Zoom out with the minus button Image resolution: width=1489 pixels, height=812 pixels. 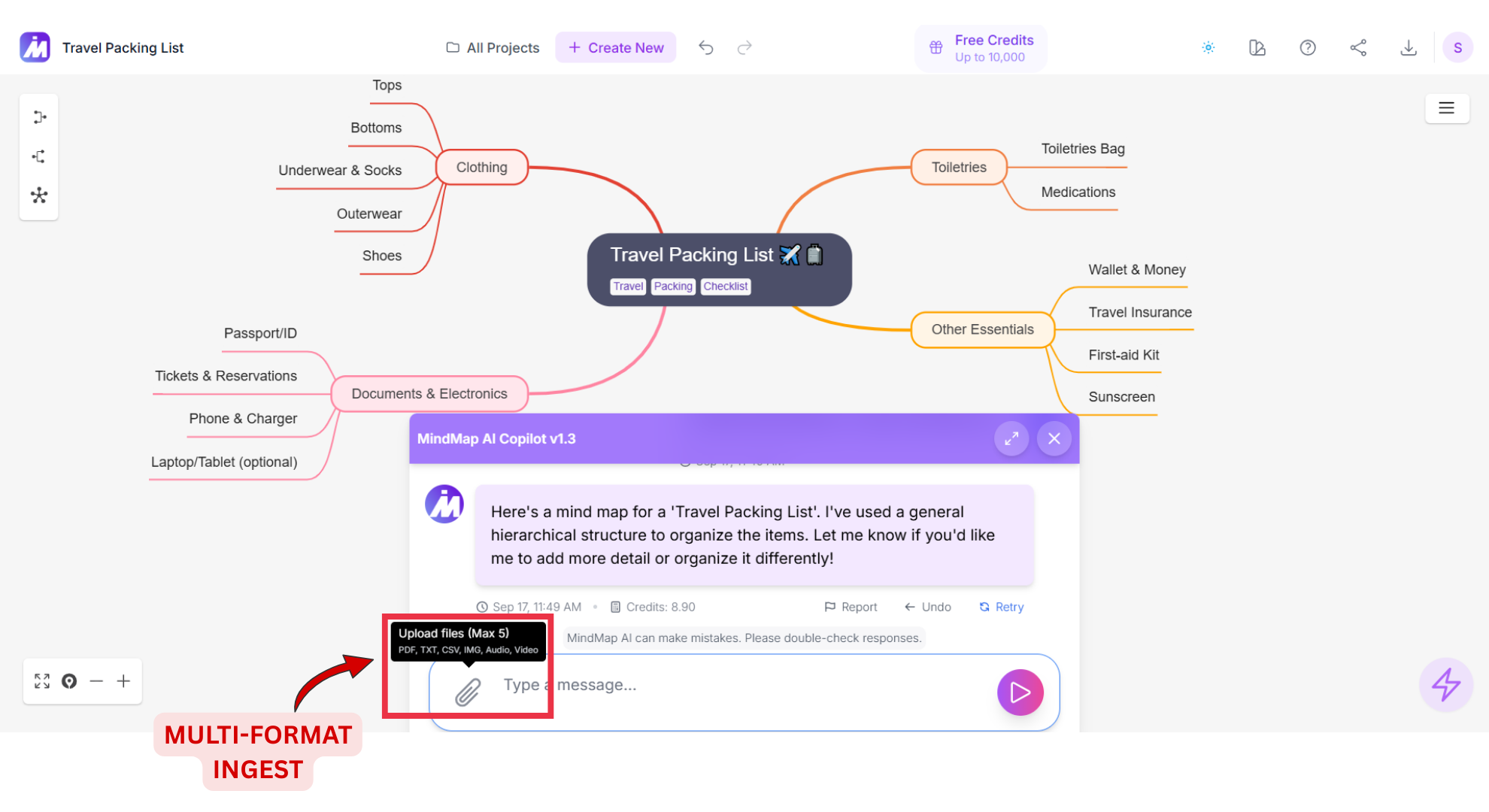pos(96,681)
